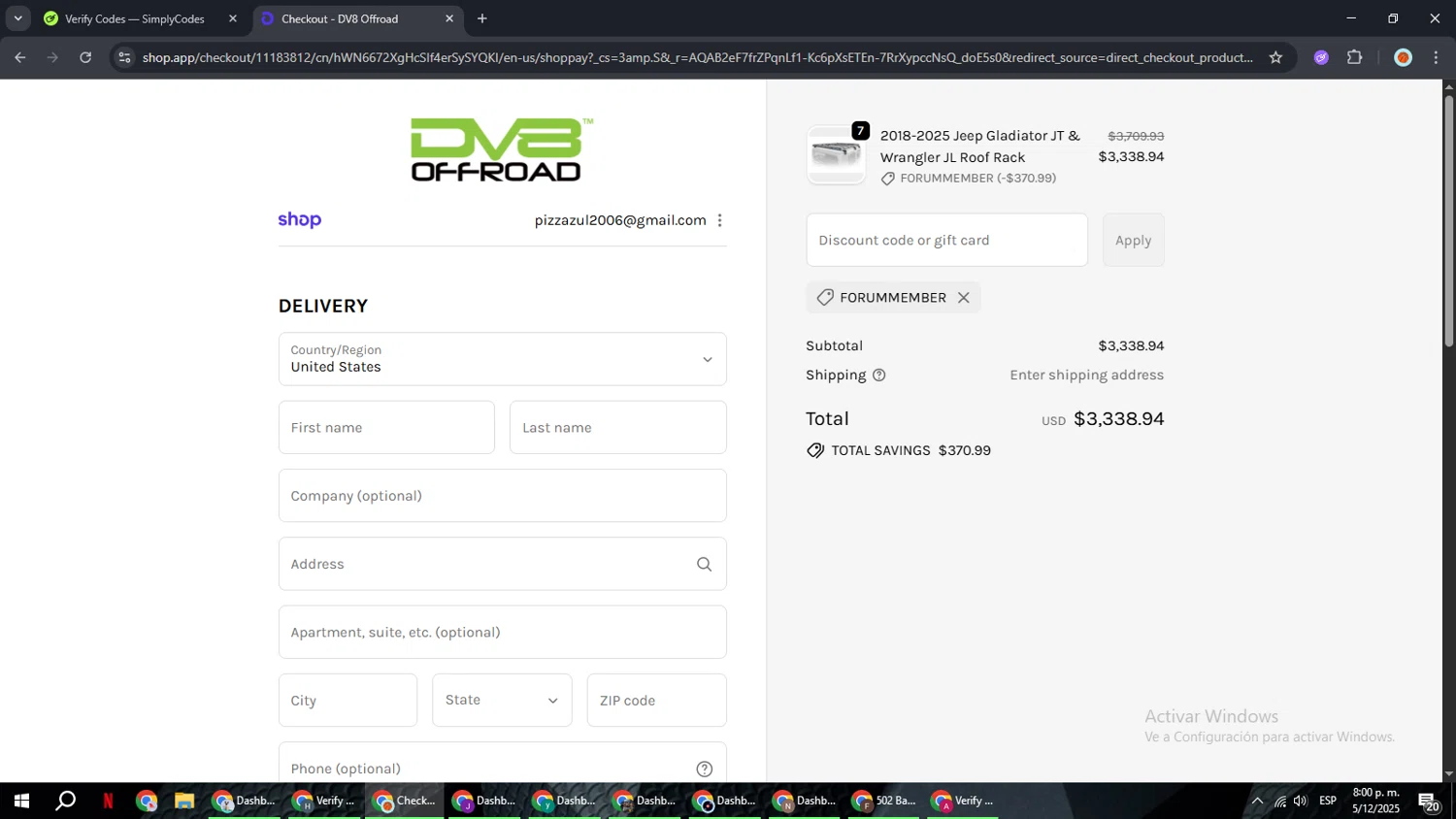Click the DV8 Offroad logo
The width and height of the screenshot is (1456, 819).
click(x=501, y=149)
